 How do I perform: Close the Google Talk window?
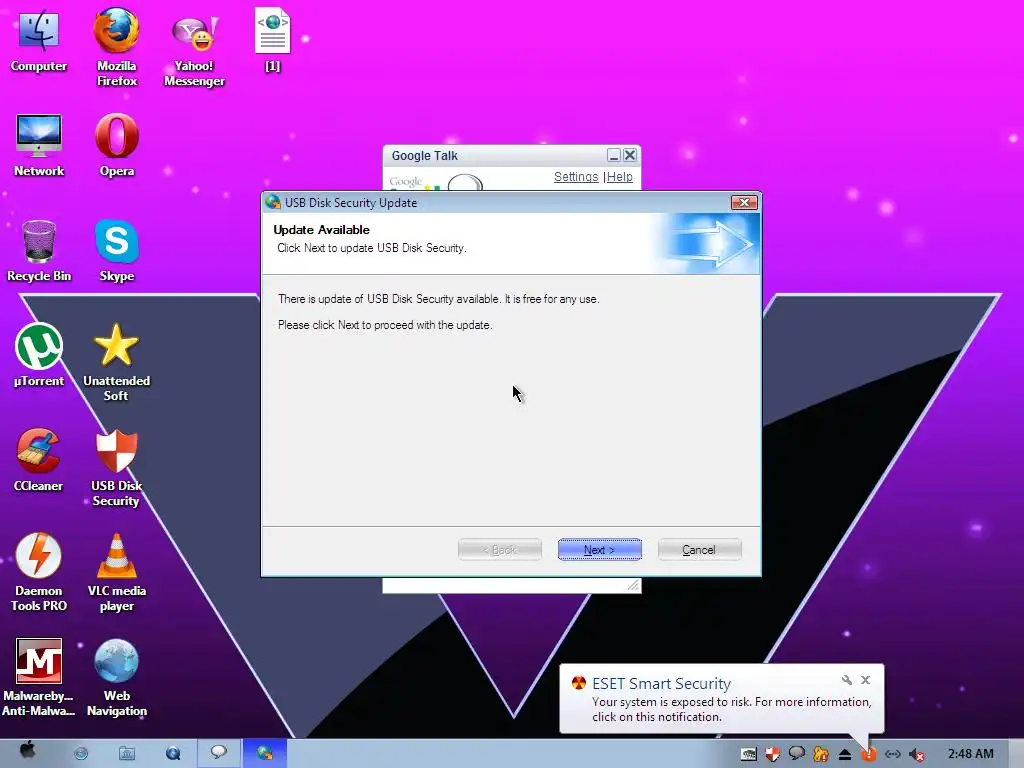(x=630, y=155)
